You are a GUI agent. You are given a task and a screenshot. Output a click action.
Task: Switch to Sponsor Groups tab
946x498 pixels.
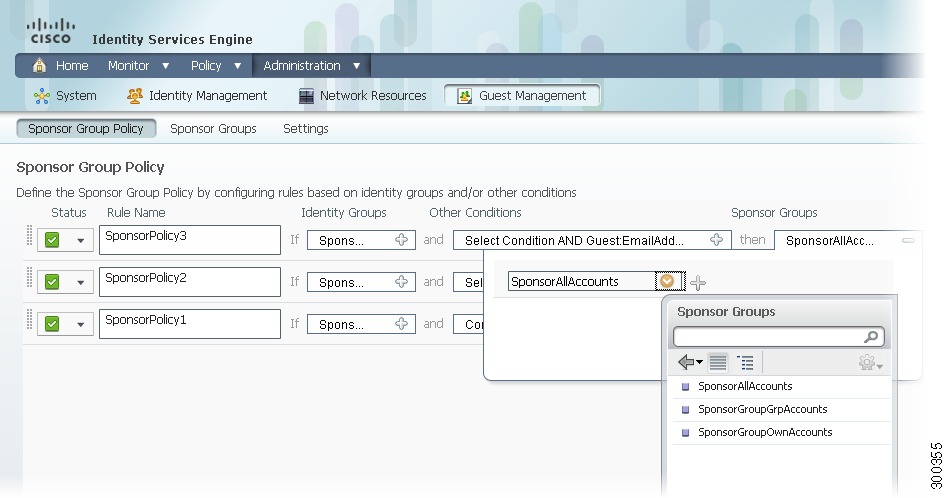click(x=213, y=129)
